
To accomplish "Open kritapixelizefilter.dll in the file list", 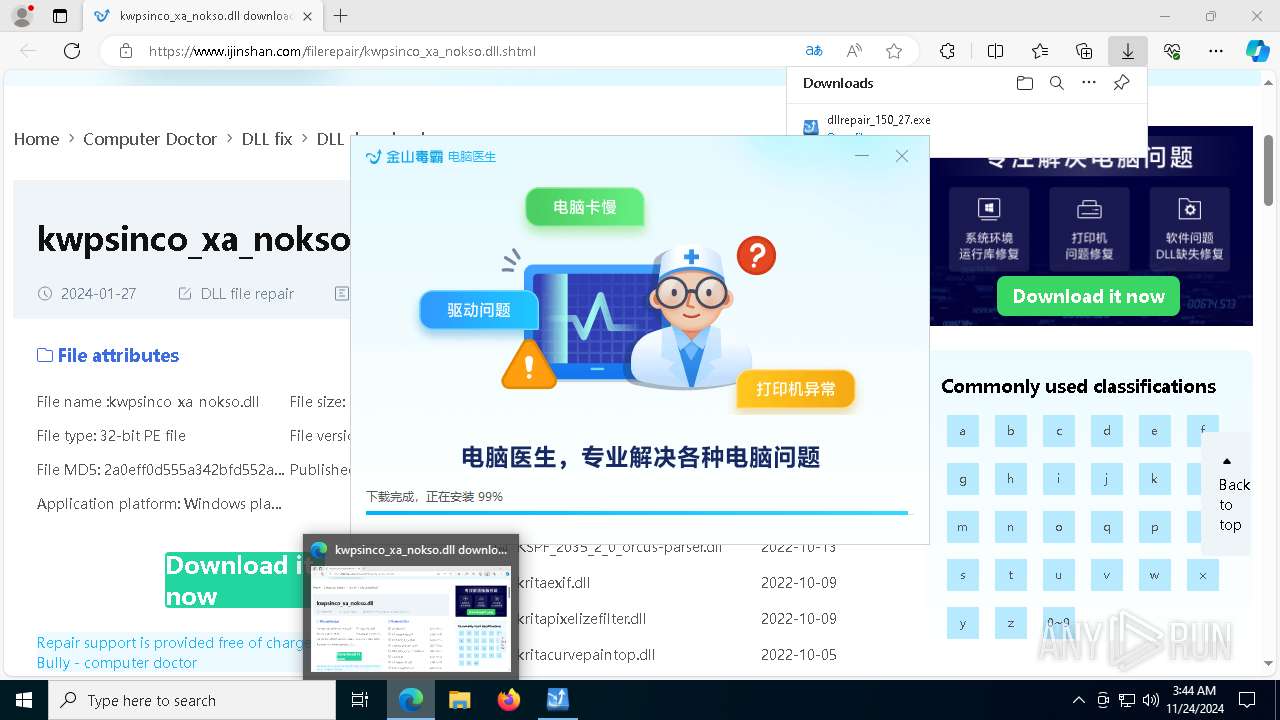I will click(x=582, y=618).
